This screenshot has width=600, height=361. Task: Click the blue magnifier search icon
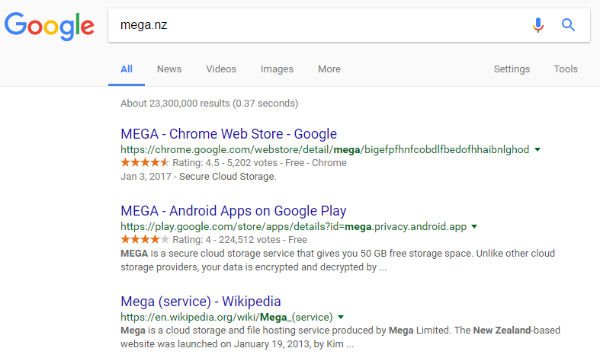[568, 25]
